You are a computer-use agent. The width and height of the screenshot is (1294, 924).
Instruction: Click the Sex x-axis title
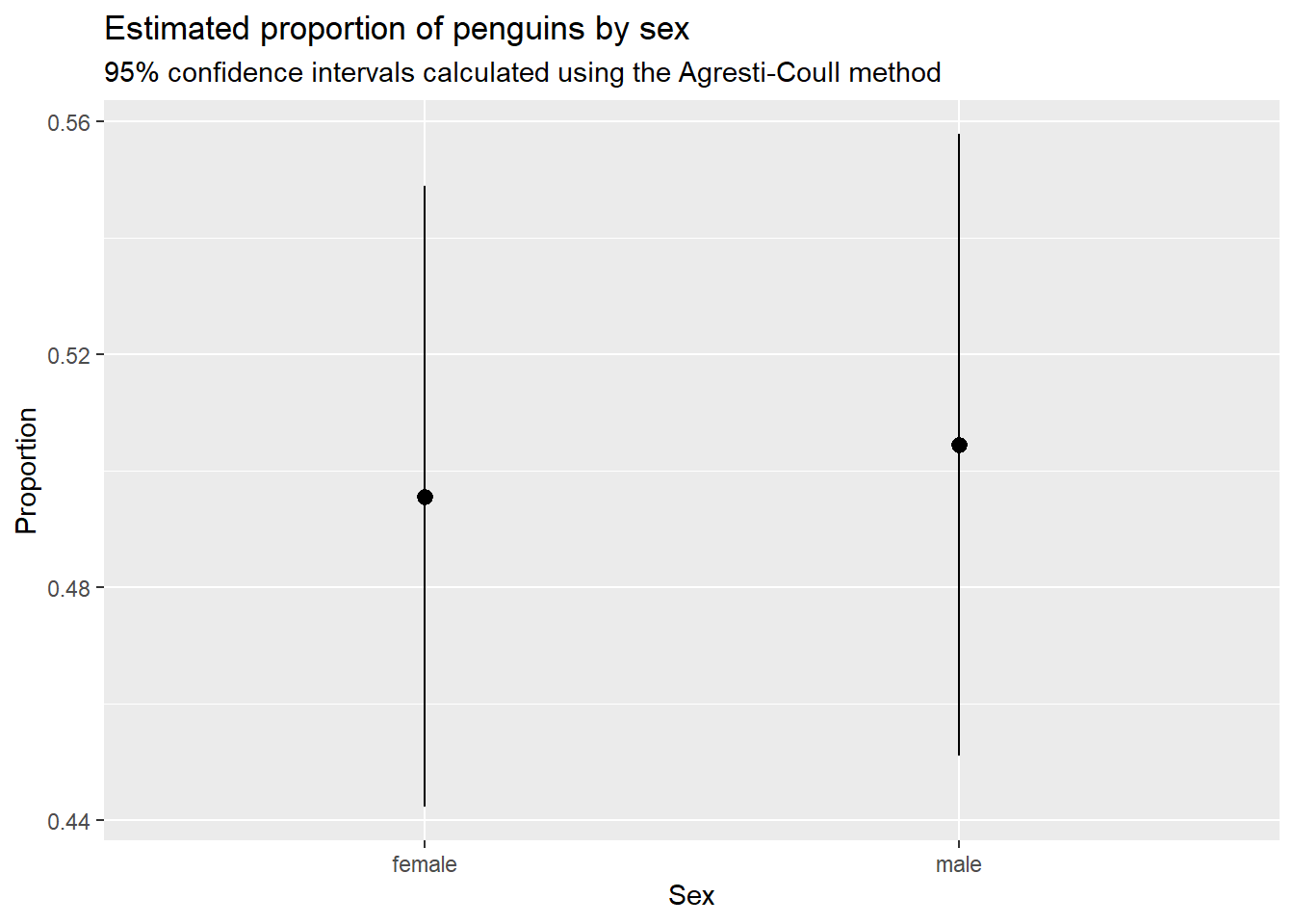[x=691, y=895]
